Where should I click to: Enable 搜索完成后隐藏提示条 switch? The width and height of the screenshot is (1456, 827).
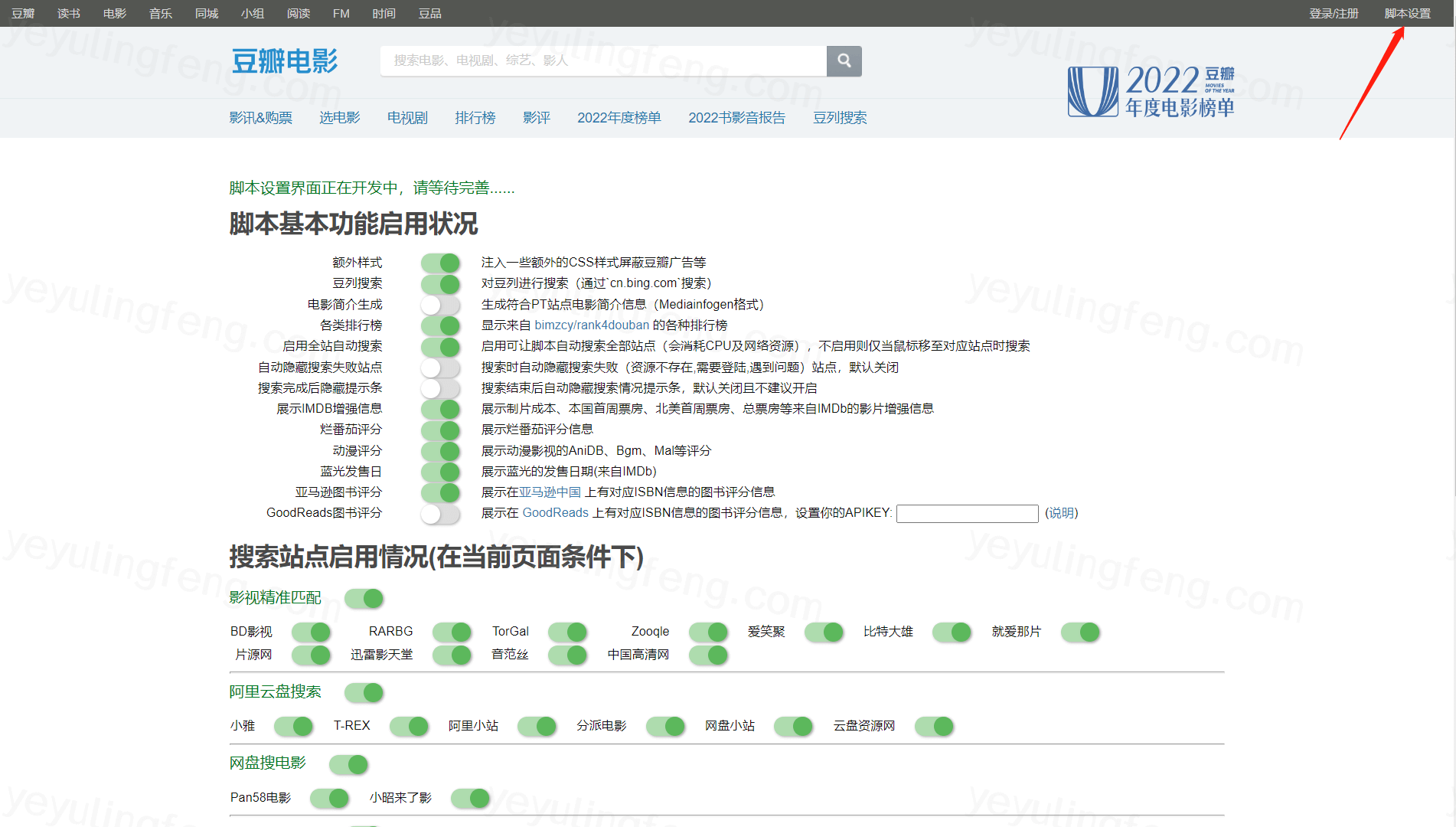coord(440,388)
